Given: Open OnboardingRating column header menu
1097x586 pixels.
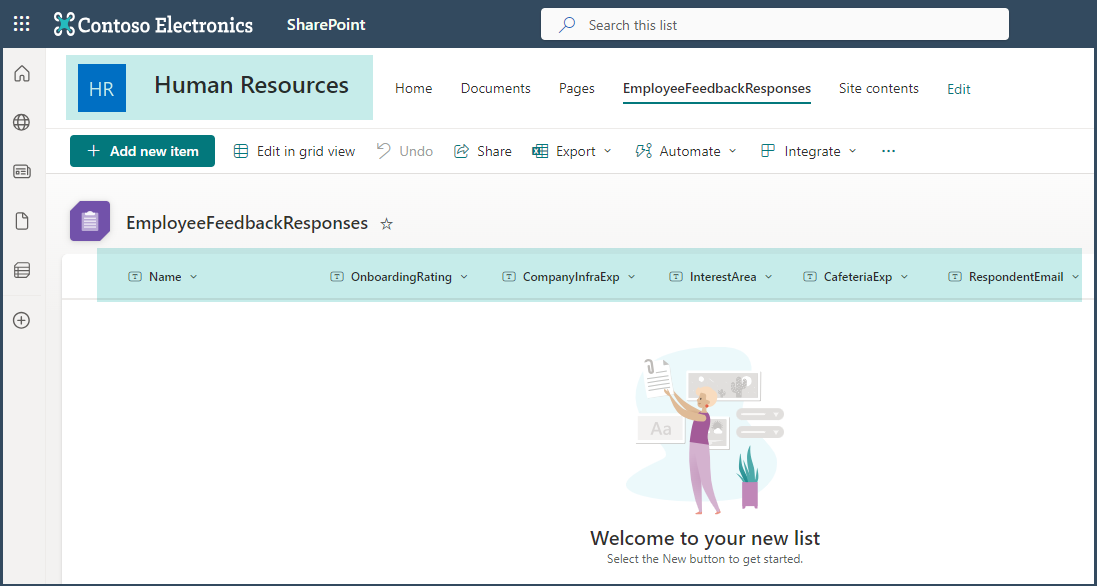Looking at the screenshot, I should [x=400, y=277].
